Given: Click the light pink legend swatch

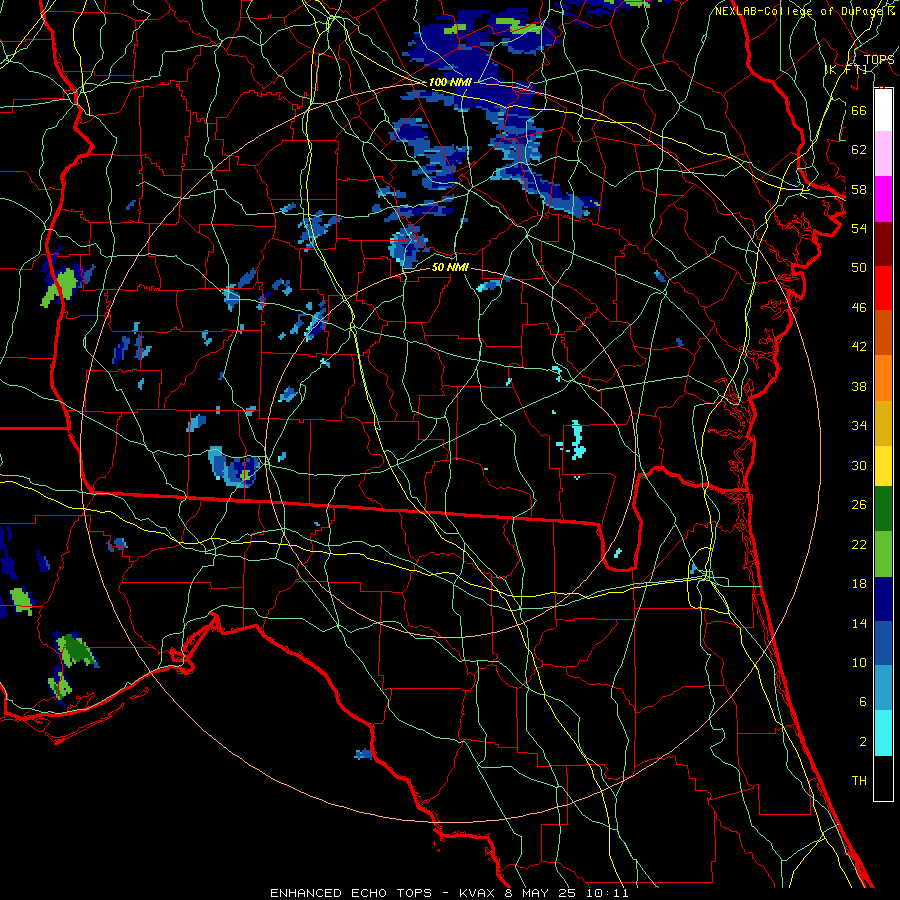Looking at the screenshot, I should (x=883, y=154).
